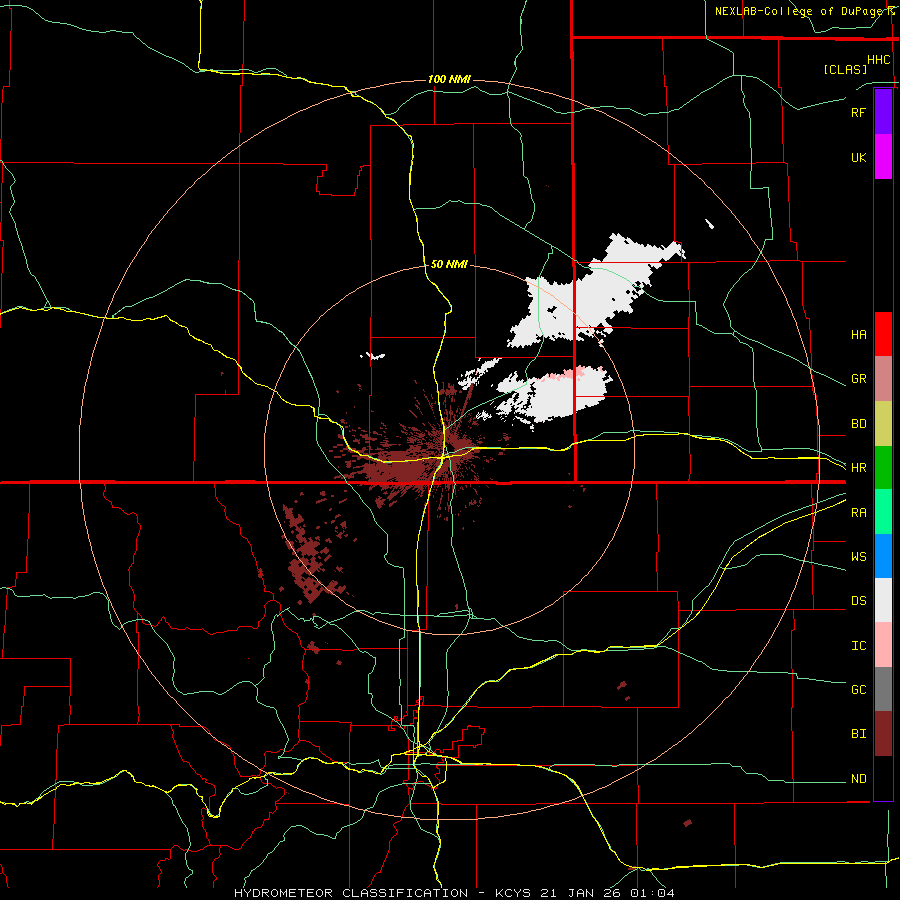
Task: Click the UK magenta legend swatch
Action: point(883,156)
